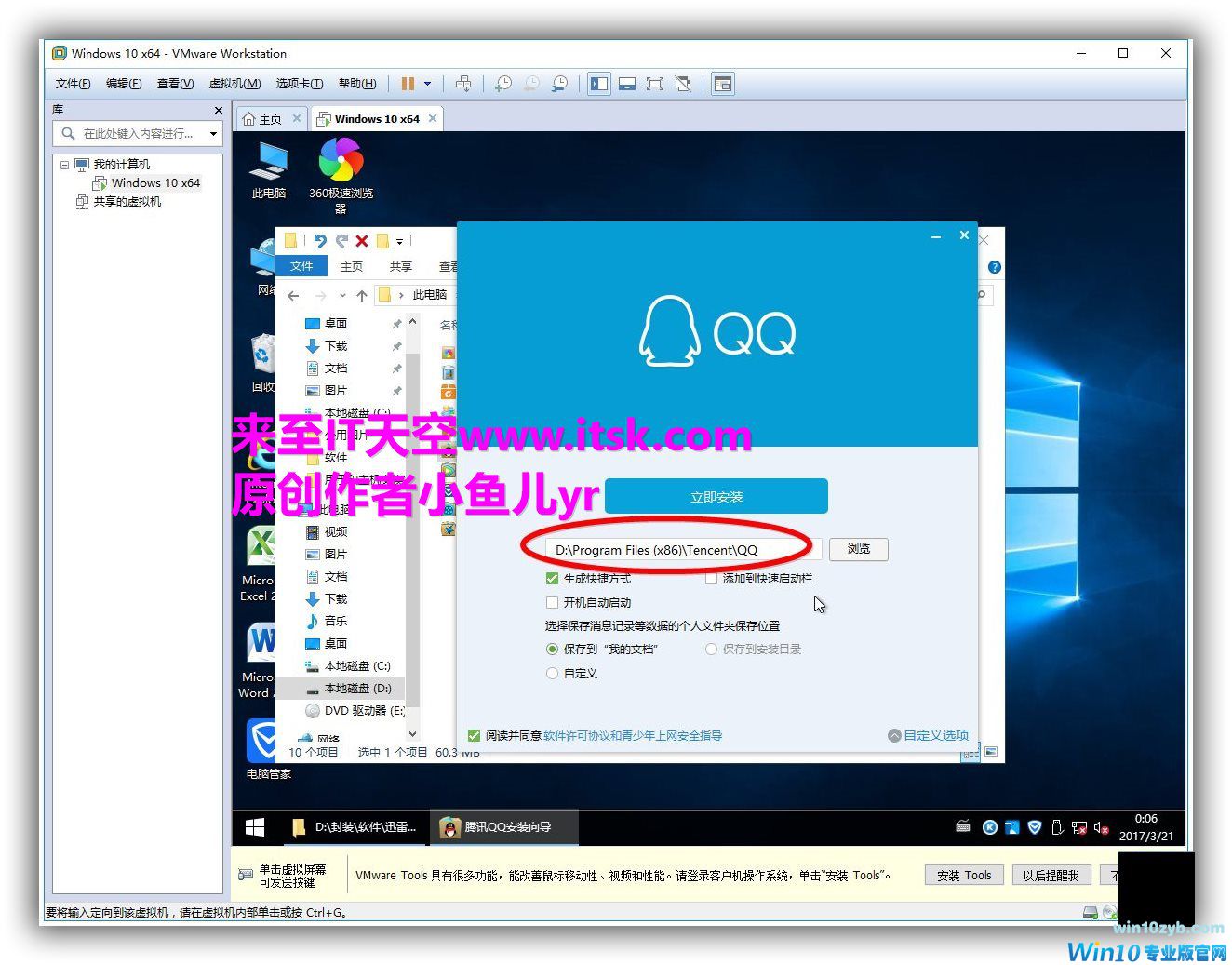Click the undo icon in Explorer quick access
Screen dimensions: 1232x965
pos(320,241)
